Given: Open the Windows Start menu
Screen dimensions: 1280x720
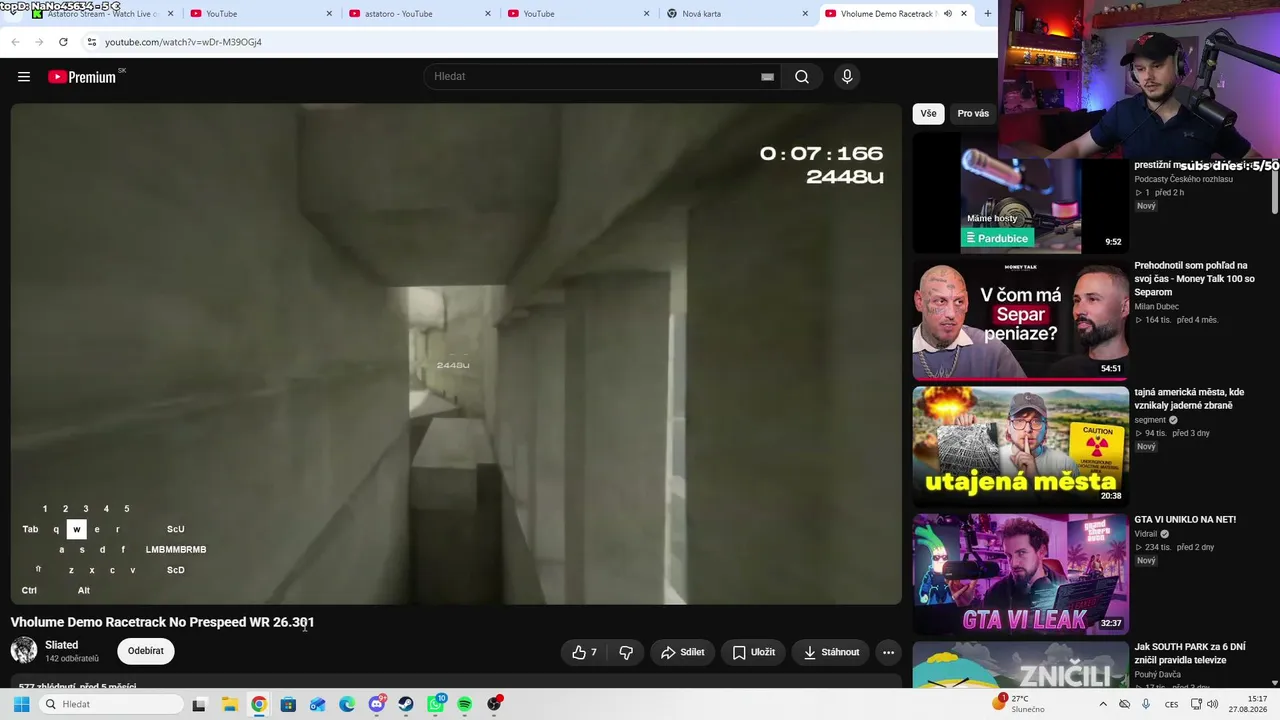Looking at the screenshot, I should pyautogui.click(x=21, y=704).
